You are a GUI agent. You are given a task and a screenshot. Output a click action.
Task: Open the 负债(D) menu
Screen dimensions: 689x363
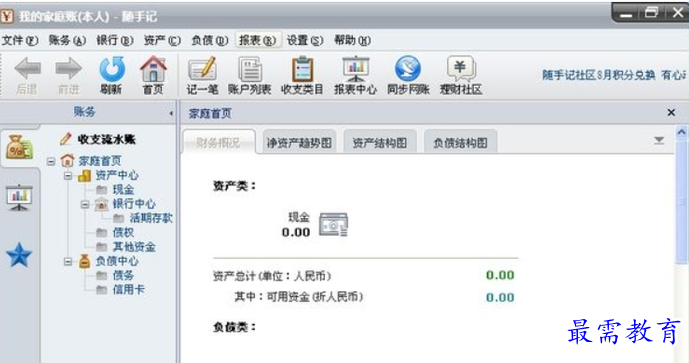click(x=210, y=40)
